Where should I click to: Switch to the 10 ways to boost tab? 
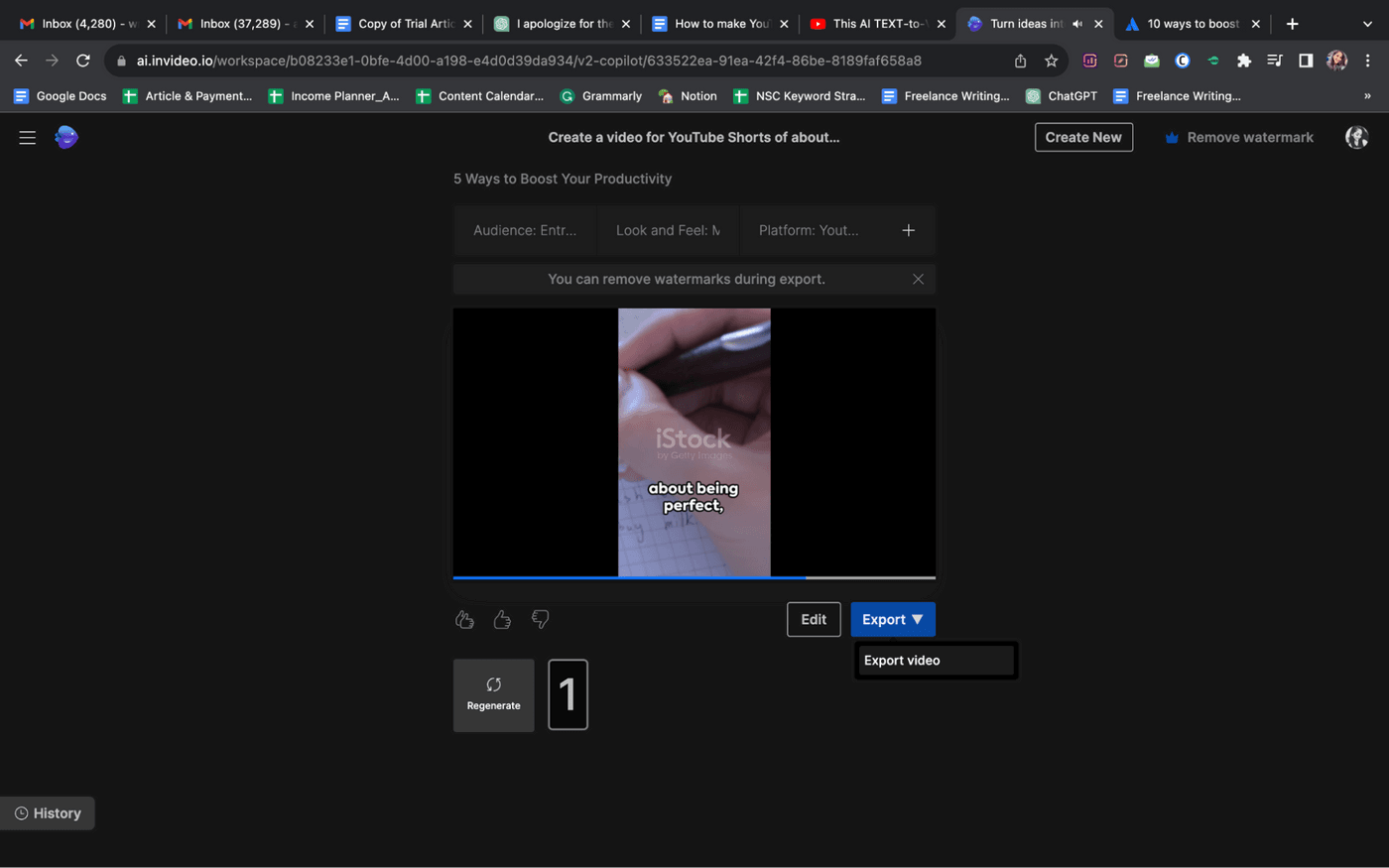1192,24
